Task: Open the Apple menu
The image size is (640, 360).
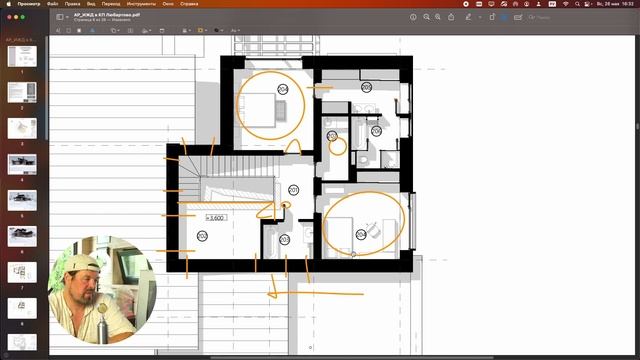Action: click(x=9, y=4)
